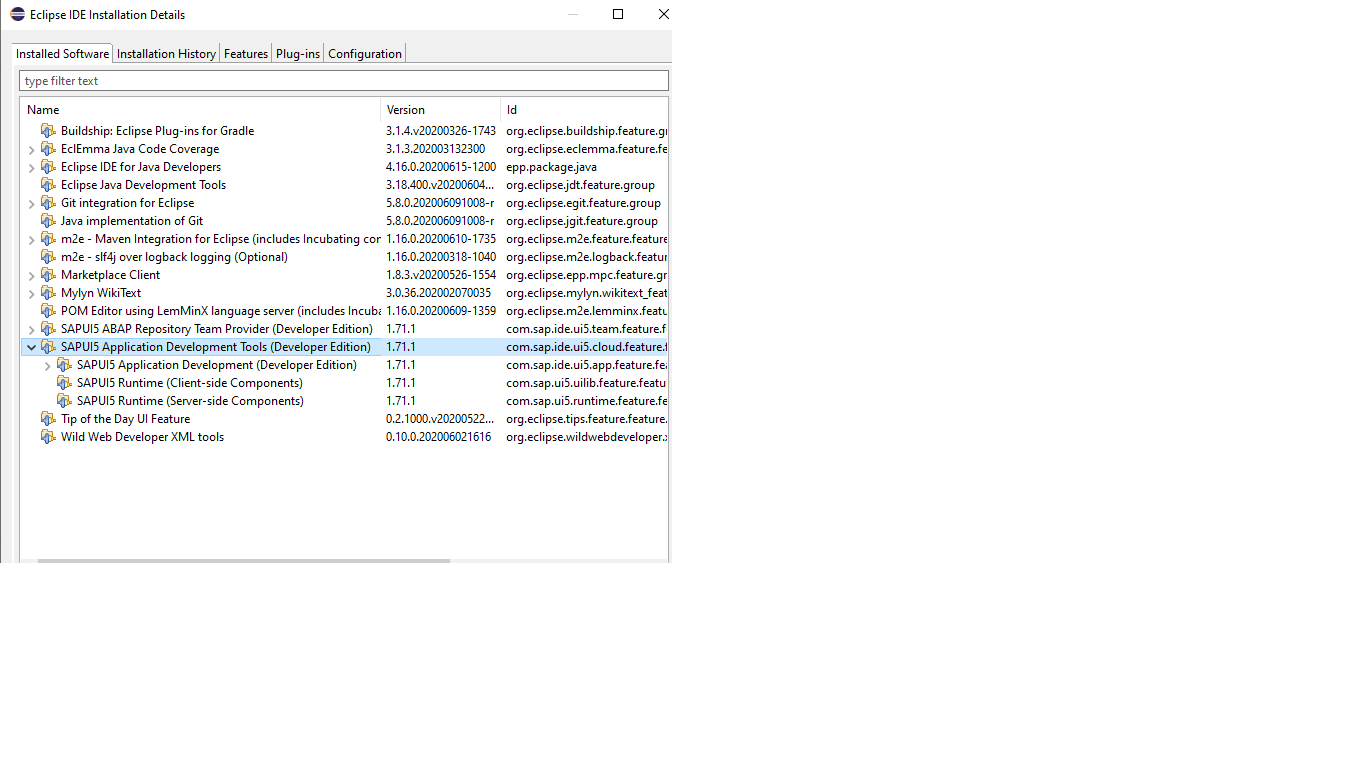
Task: Expand the Mylyn WikiText node
Action: click(x=31, y=294)
